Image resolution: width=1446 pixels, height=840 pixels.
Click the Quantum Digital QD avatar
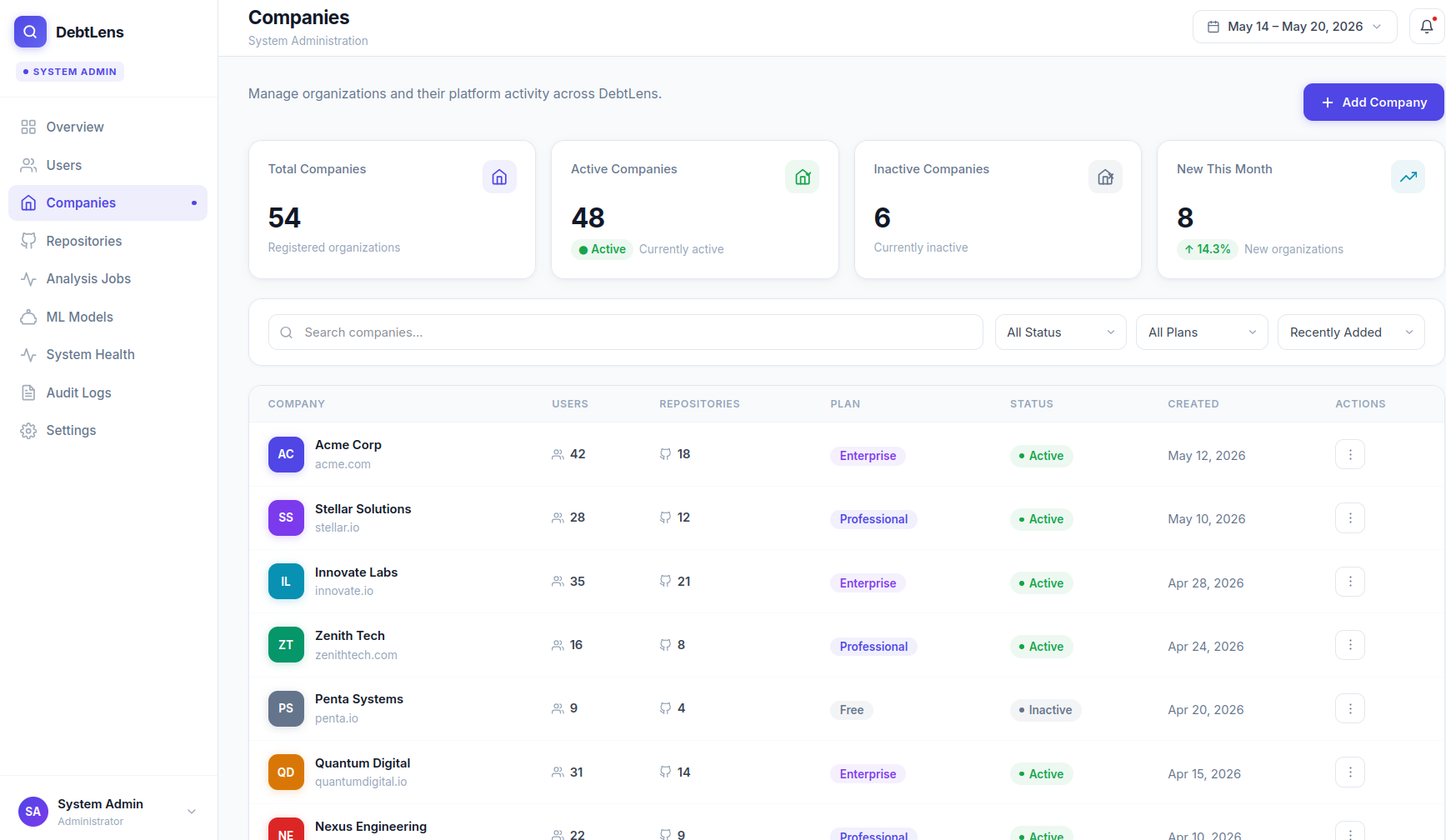tap(286, 772)
